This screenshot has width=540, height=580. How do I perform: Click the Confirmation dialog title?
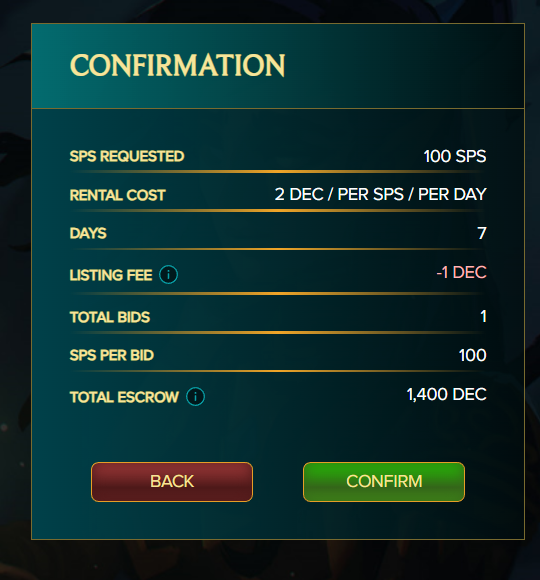point(178,65)
